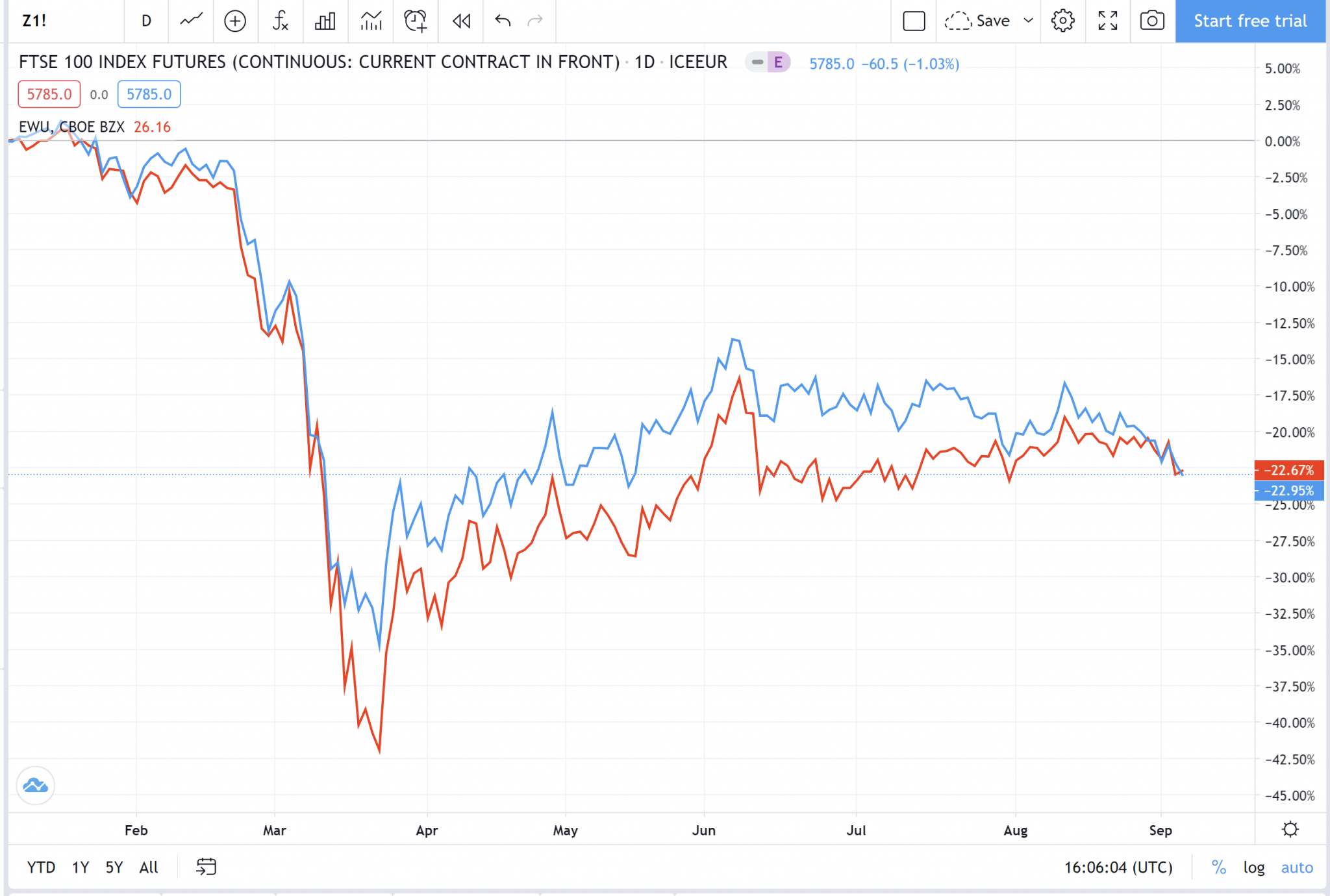Switch price scale to log mode

[1254, 867]
